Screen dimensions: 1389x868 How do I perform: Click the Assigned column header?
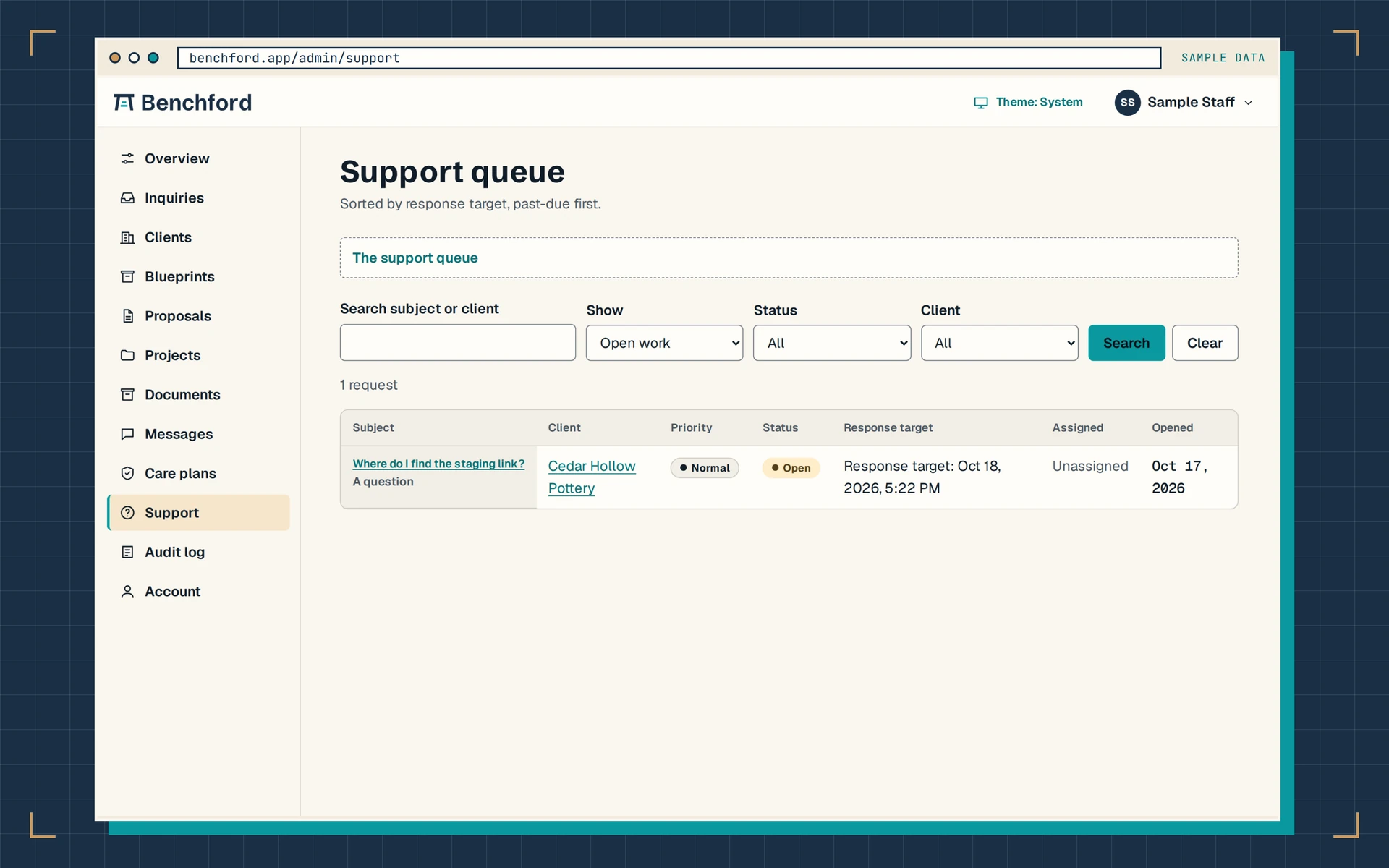point(1077,427)
